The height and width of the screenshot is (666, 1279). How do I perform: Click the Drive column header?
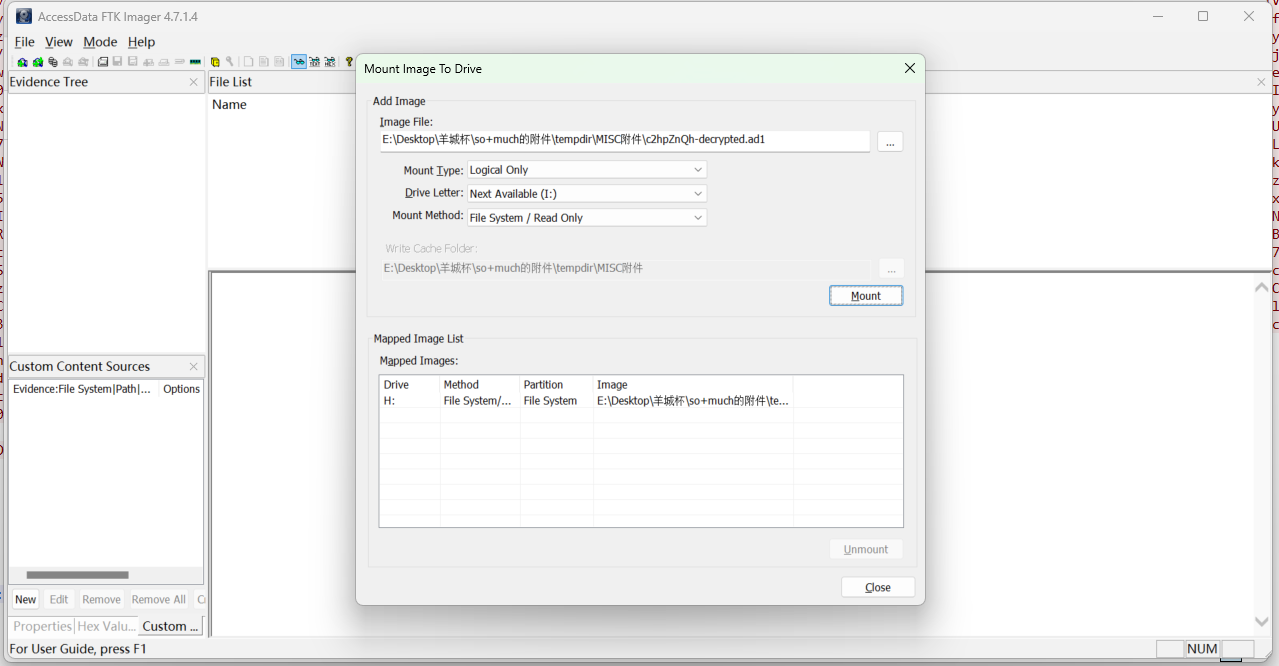(410, 385)
